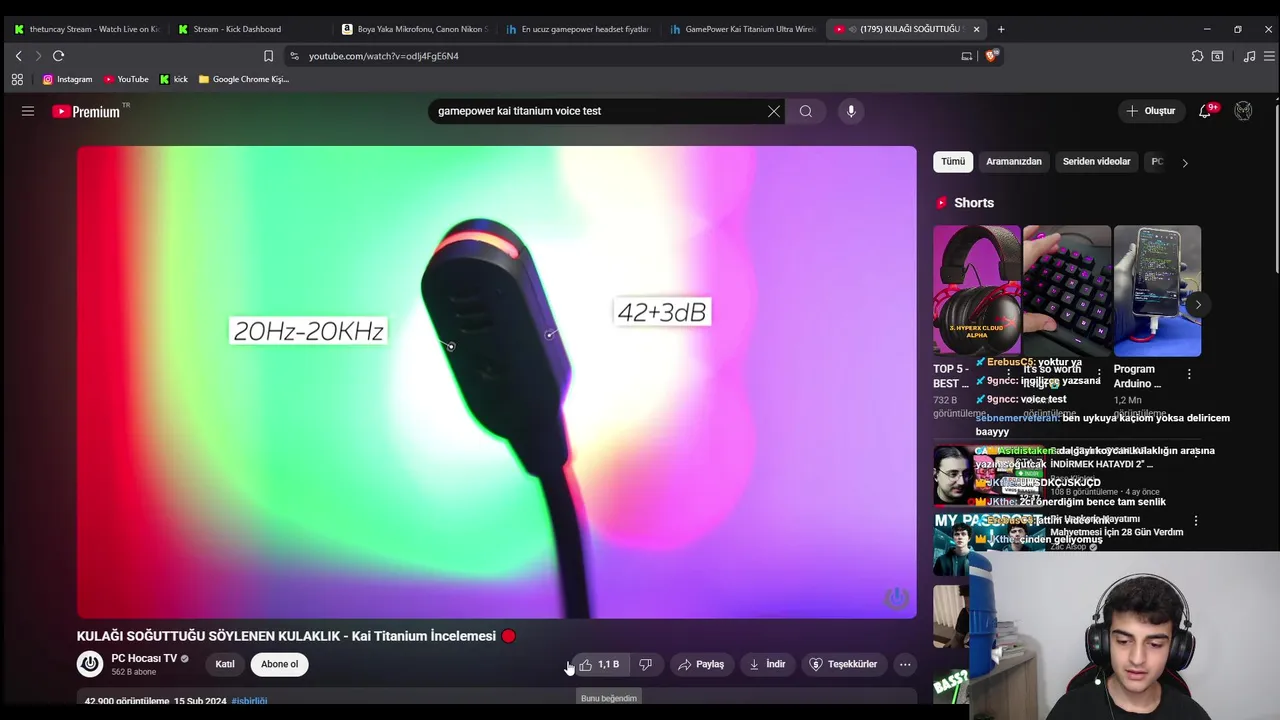The width and height of the screenshot is (1280, 720).
Task: Open the notifications bell
Action: tap(1205, 111)
